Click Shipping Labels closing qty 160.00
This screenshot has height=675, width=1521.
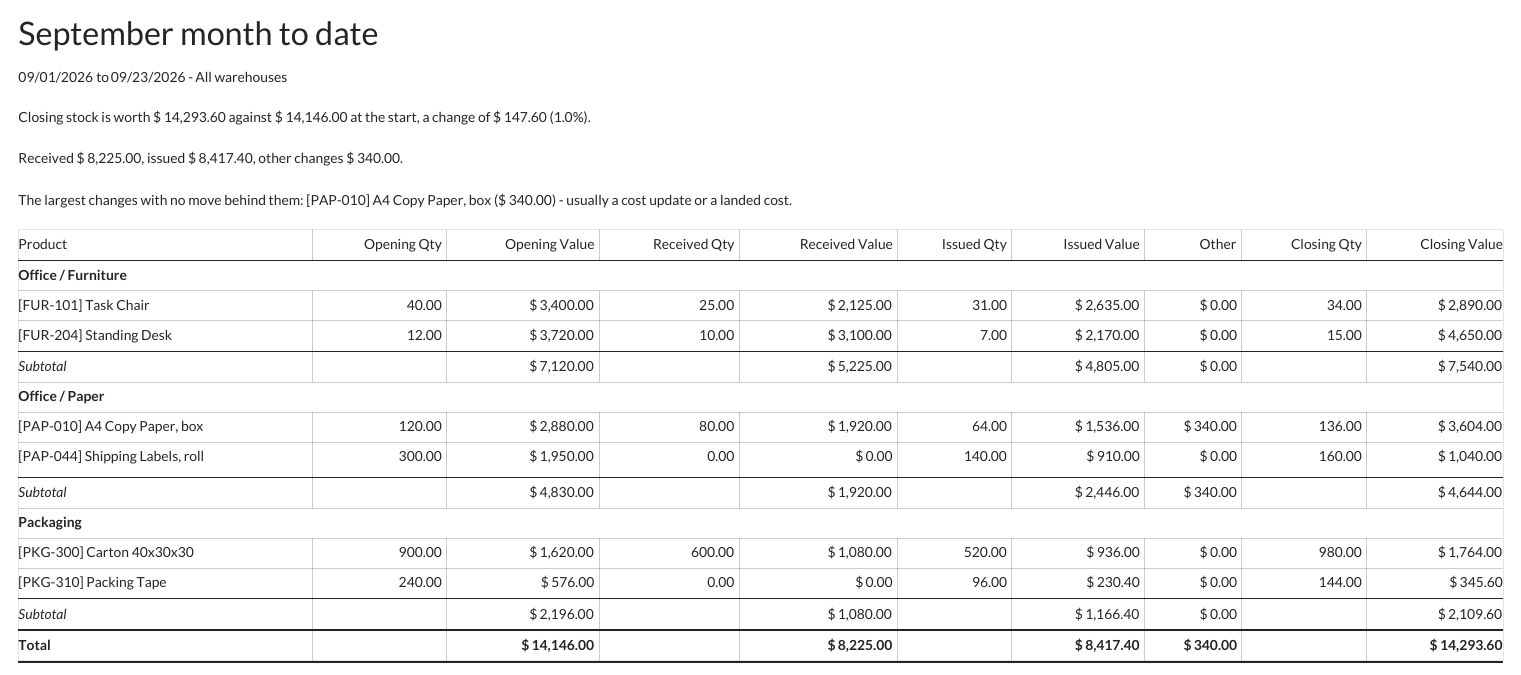1340,456
